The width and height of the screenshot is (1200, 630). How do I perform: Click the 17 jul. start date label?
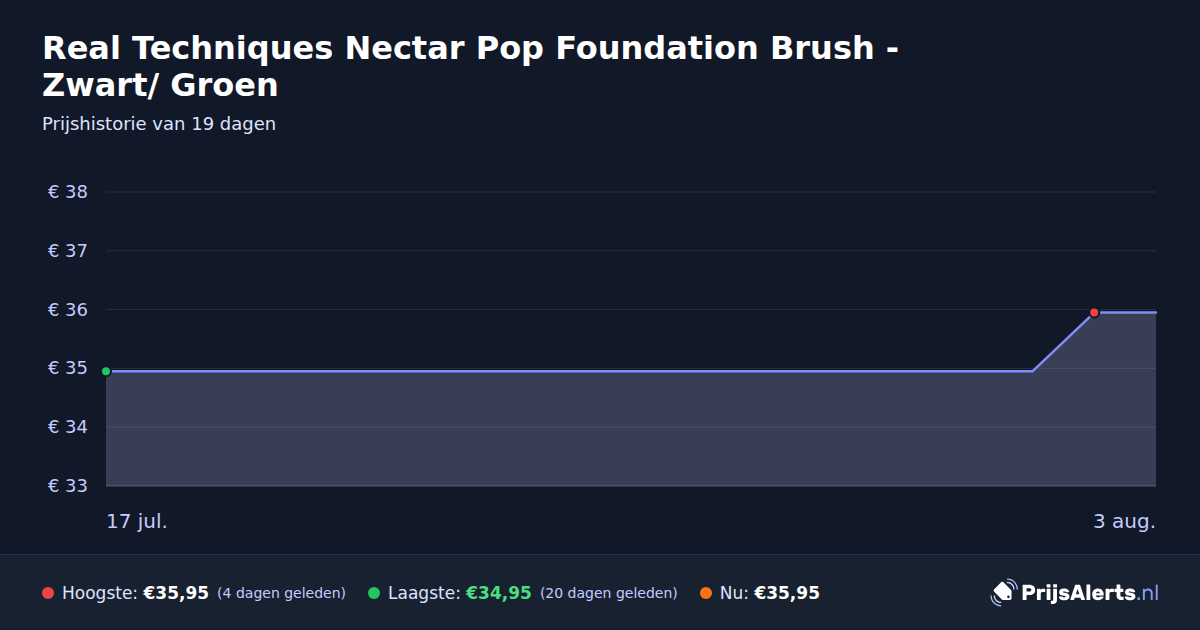pos(137,521)
